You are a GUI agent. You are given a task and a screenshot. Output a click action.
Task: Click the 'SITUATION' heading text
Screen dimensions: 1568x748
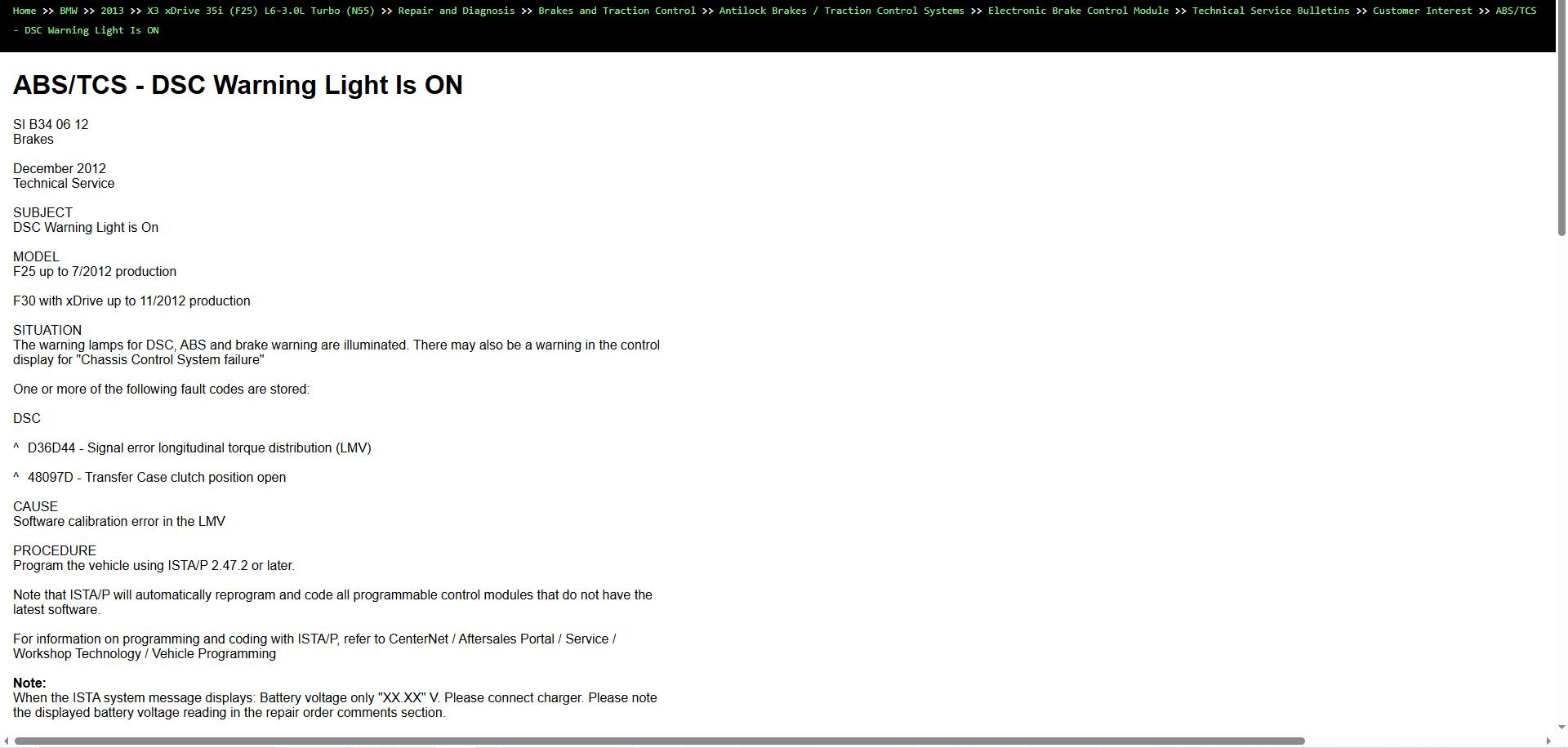click(47, 330)
